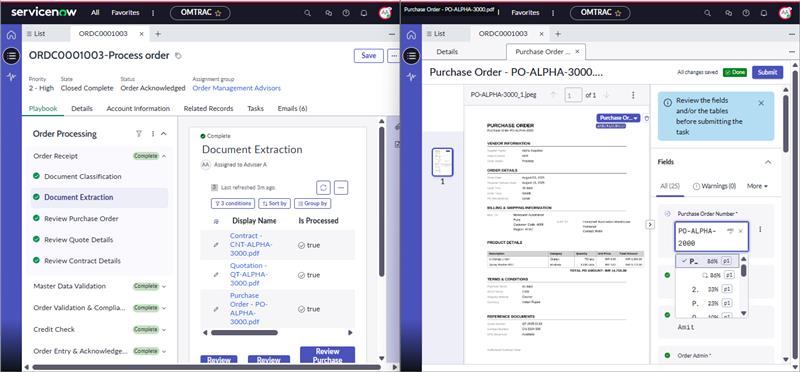
Task: Submit the Purchase Order extraction task
Action: tap(767, 72)
